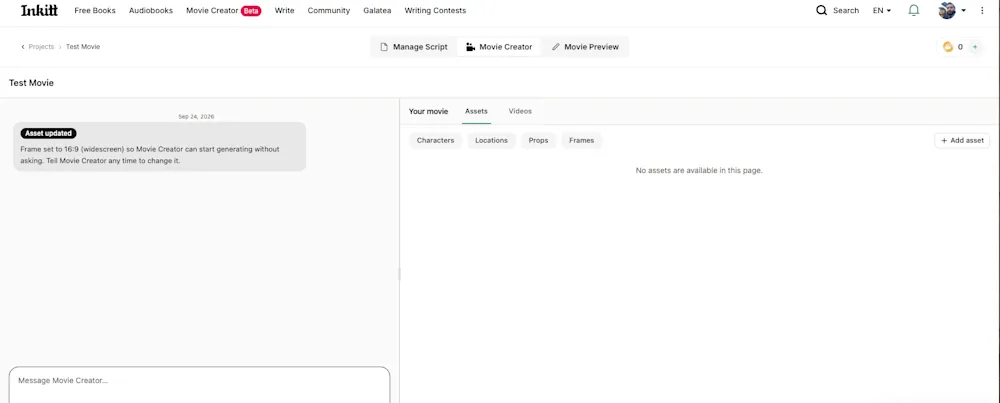This screenshot has height=403, width=1000.
Task: Open notifications bell icon
Action: pyautogui.click(x=914, y=10)
